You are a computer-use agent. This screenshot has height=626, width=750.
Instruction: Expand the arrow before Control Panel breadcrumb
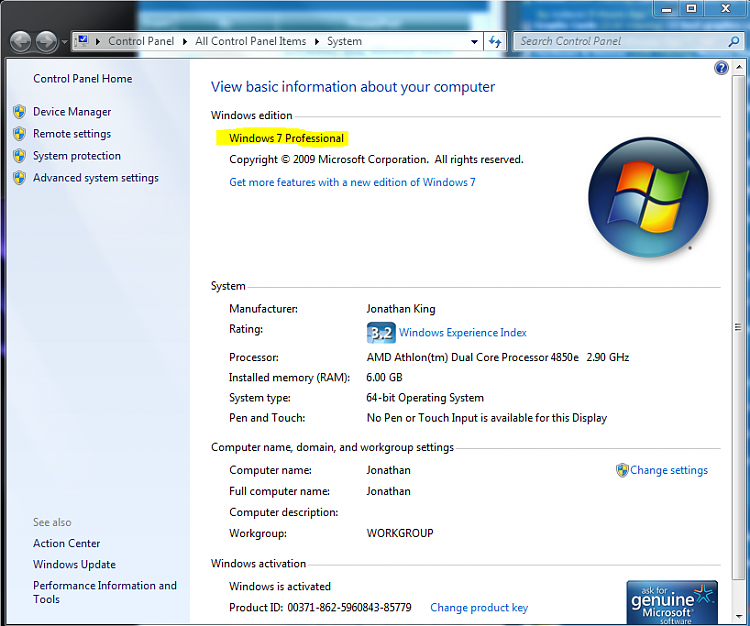98,42
